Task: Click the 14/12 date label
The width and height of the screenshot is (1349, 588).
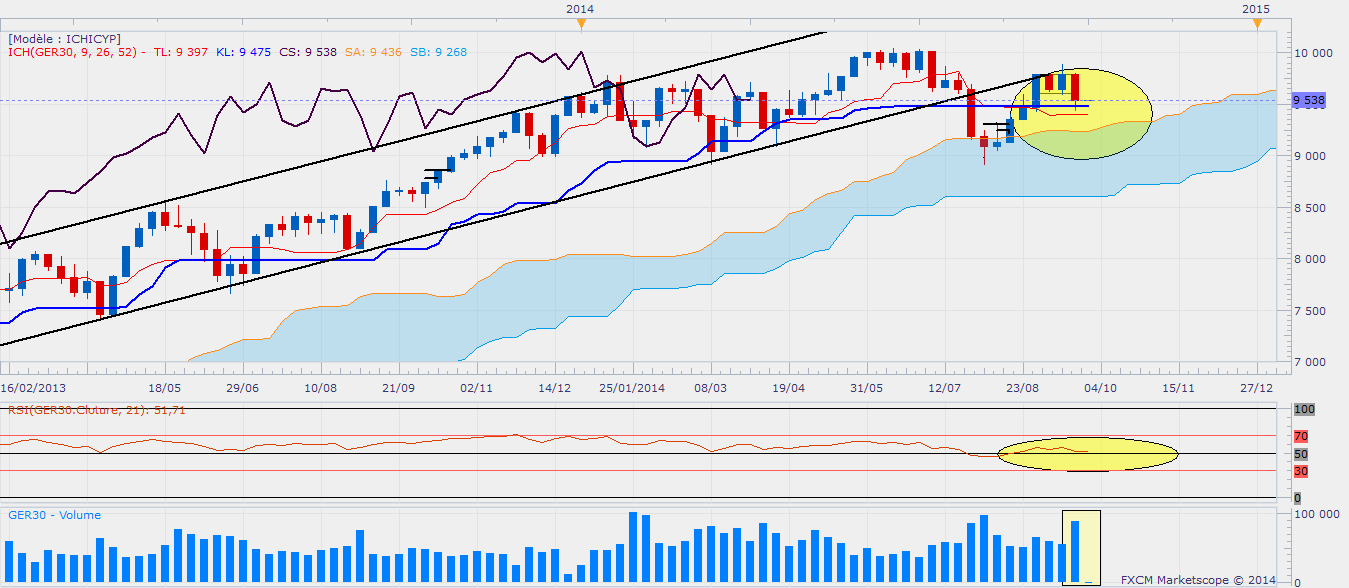Action: (x=554, y=386)
